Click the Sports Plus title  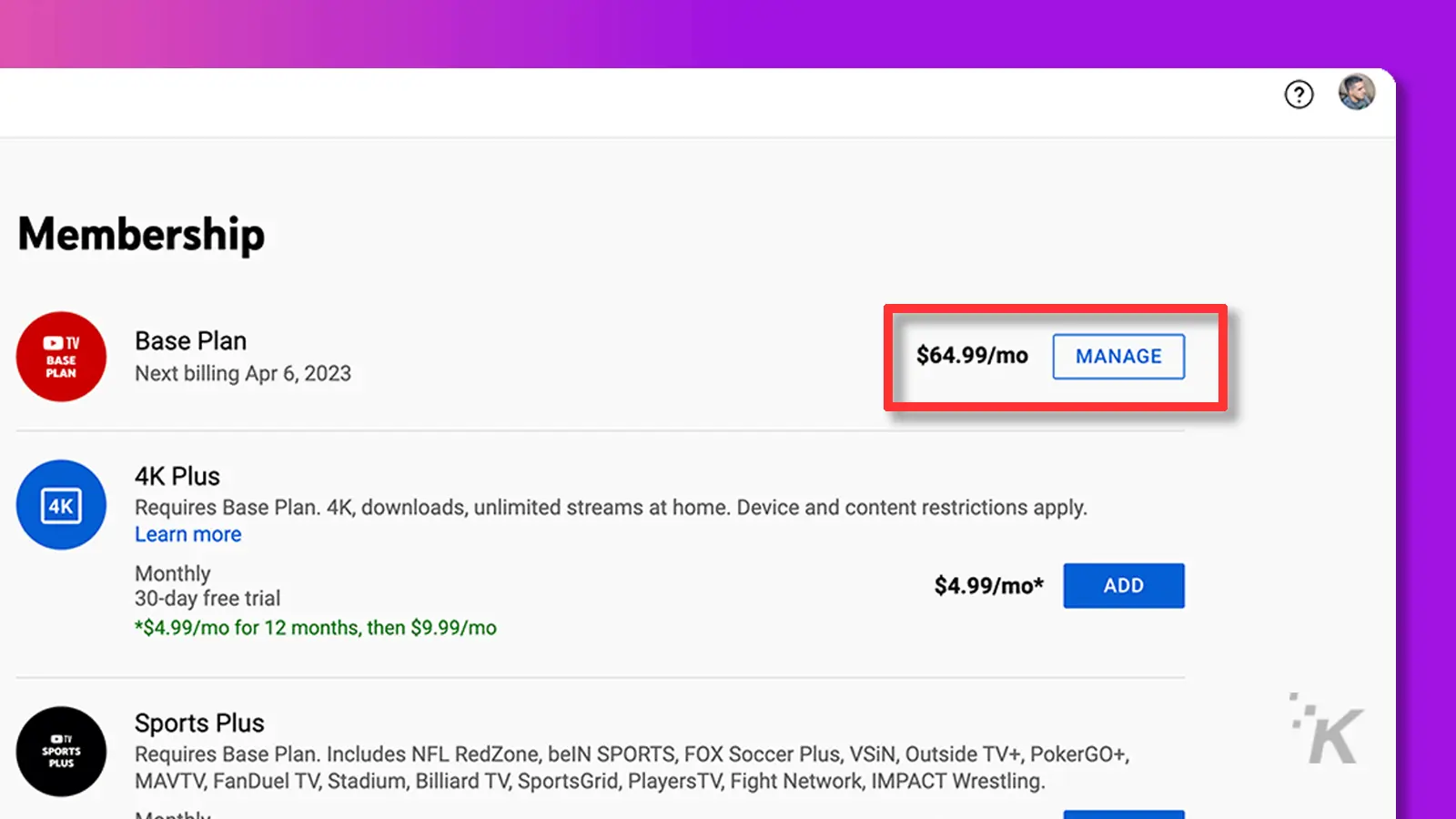[x=199, y=723]
